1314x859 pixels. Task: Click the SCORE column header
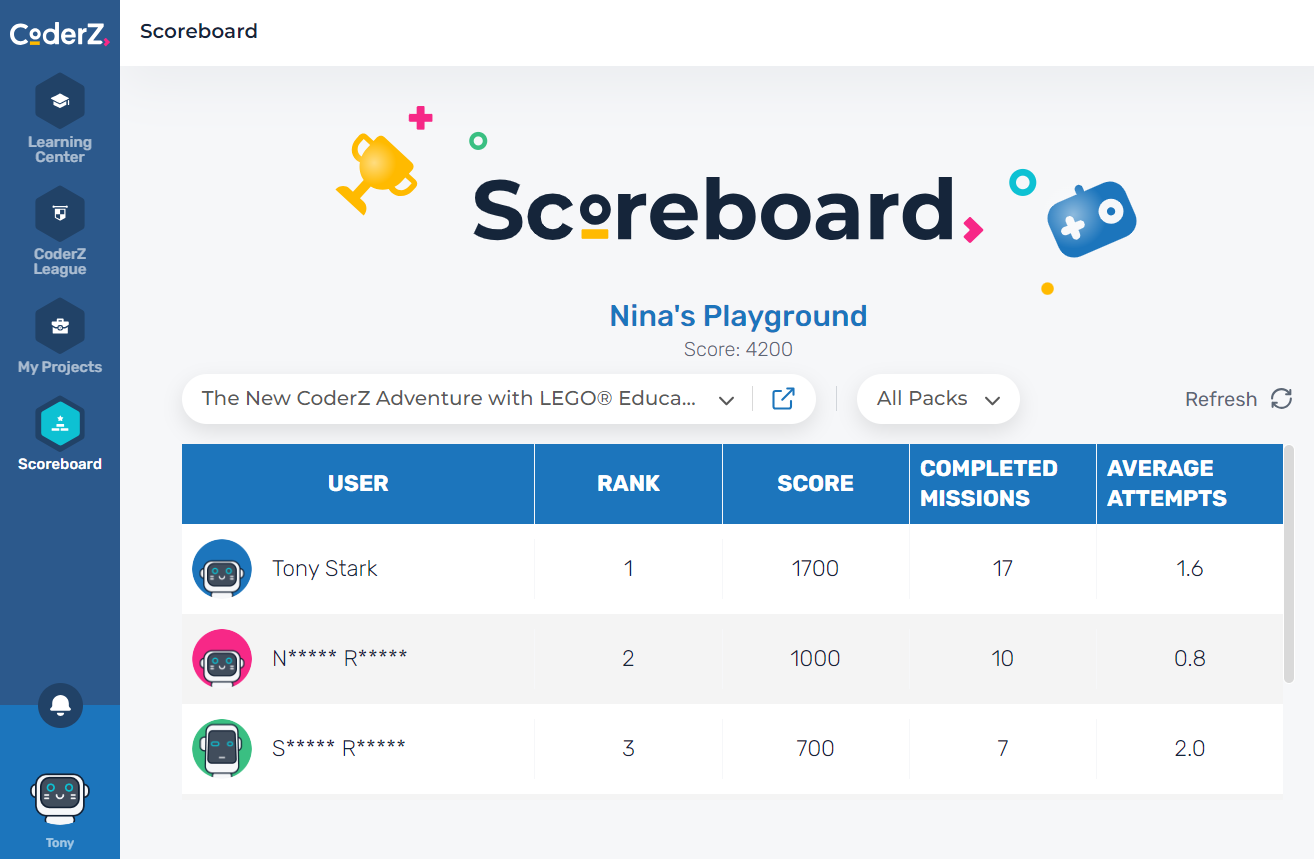pyautogui.click(x=815, y=484)
